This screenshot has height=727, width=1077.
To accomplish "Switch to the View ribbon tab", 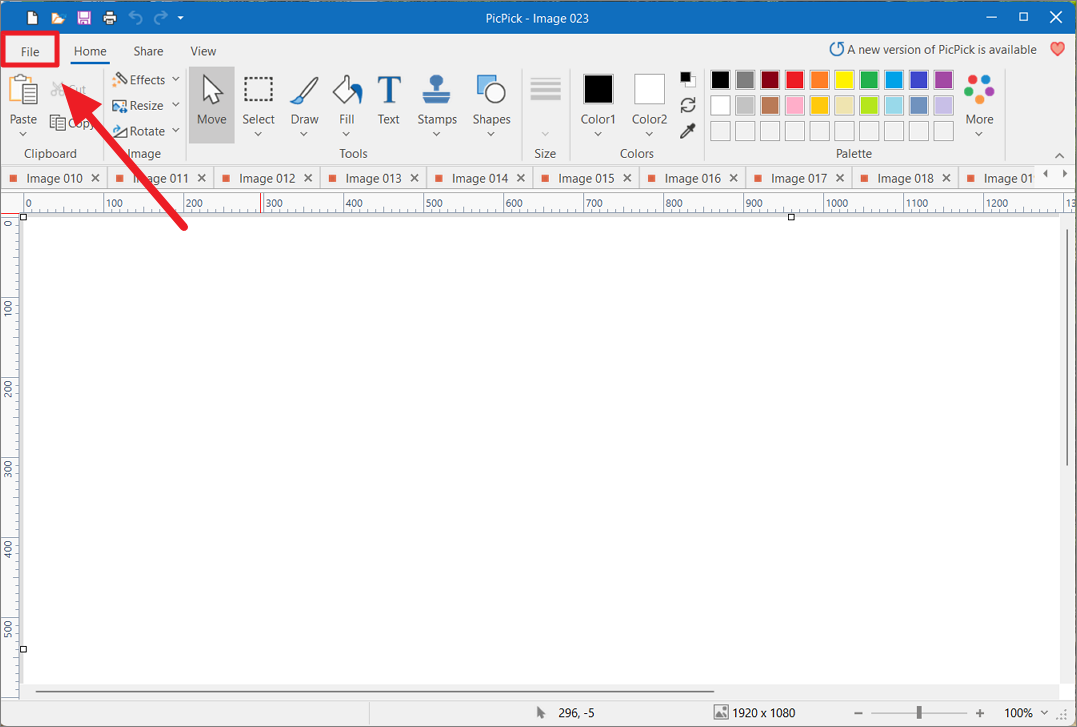I will coord(203,52).
